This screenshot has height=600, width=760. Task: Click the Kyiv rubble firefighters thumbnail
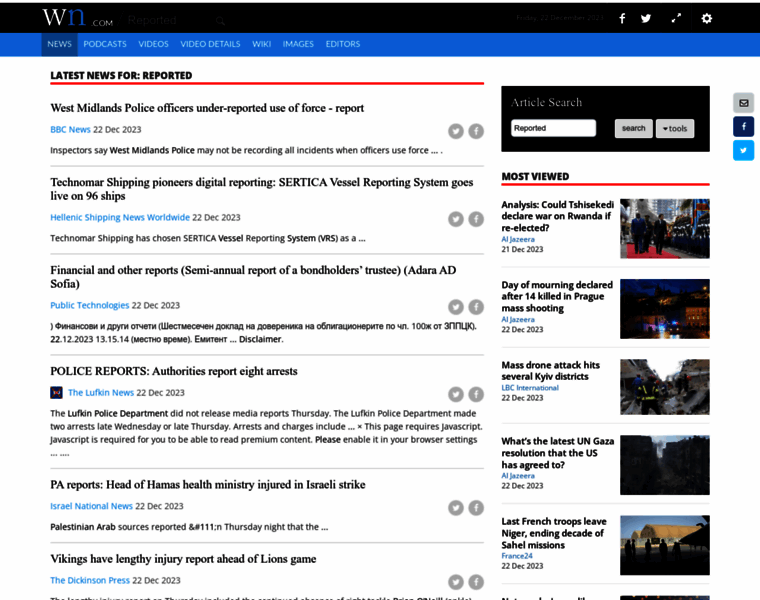click(x=665, y=387)
